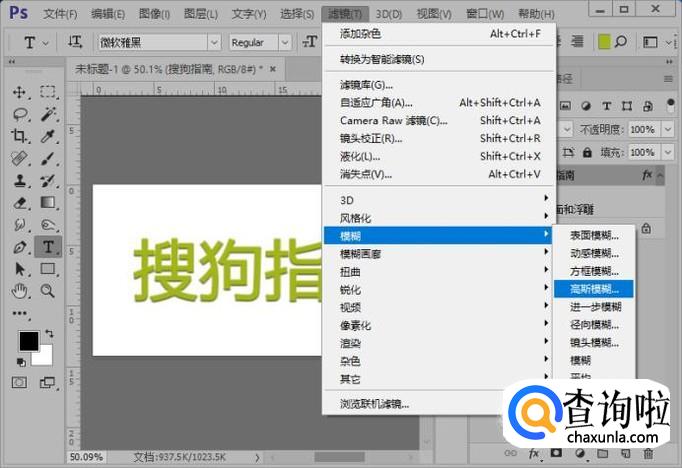Screen dimensions: 682x468
Task: Select the Gradient tool
Action: pos(48,203)
